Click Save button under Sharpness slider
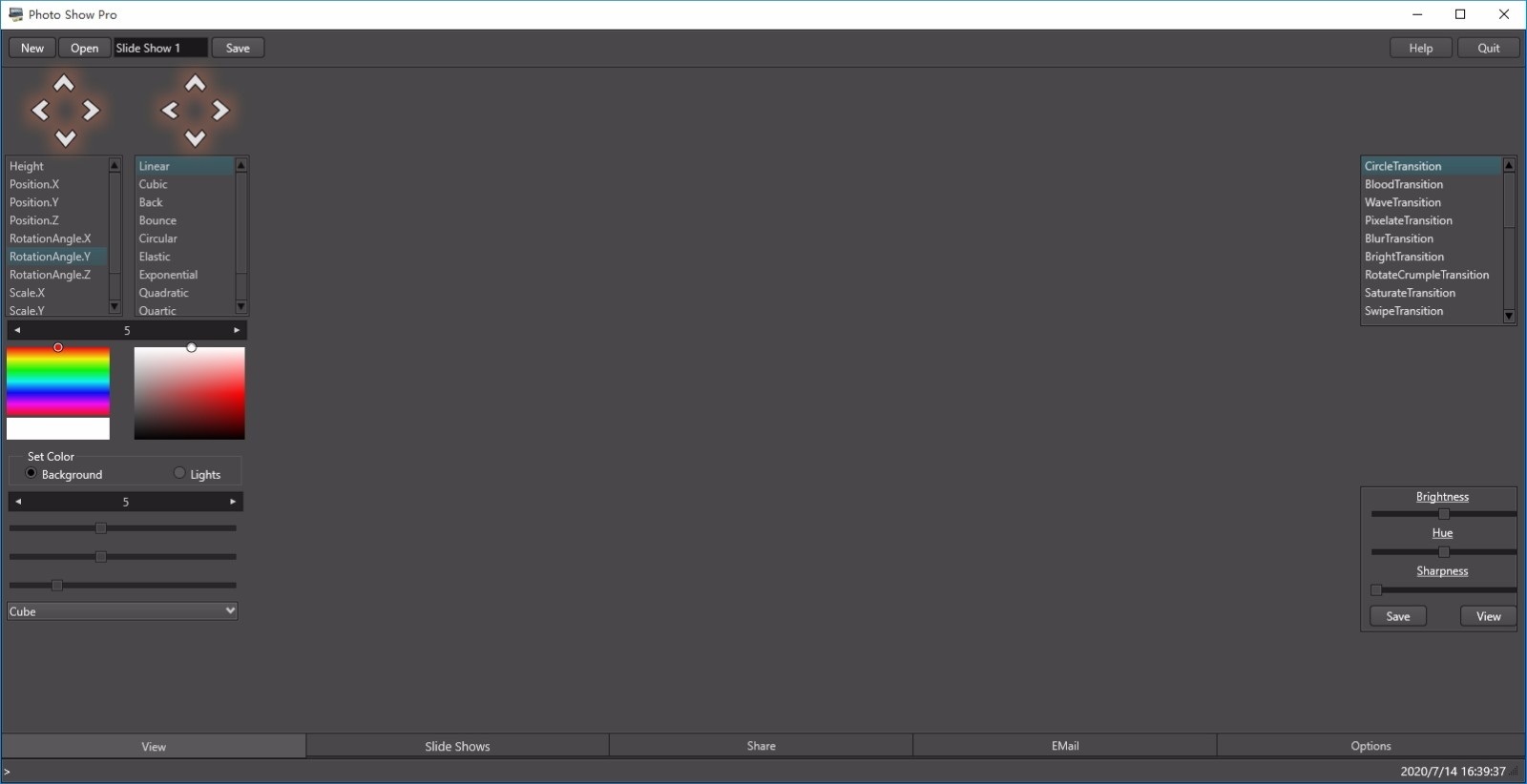Screen dimensions: 1527x784 [1397, 616]
